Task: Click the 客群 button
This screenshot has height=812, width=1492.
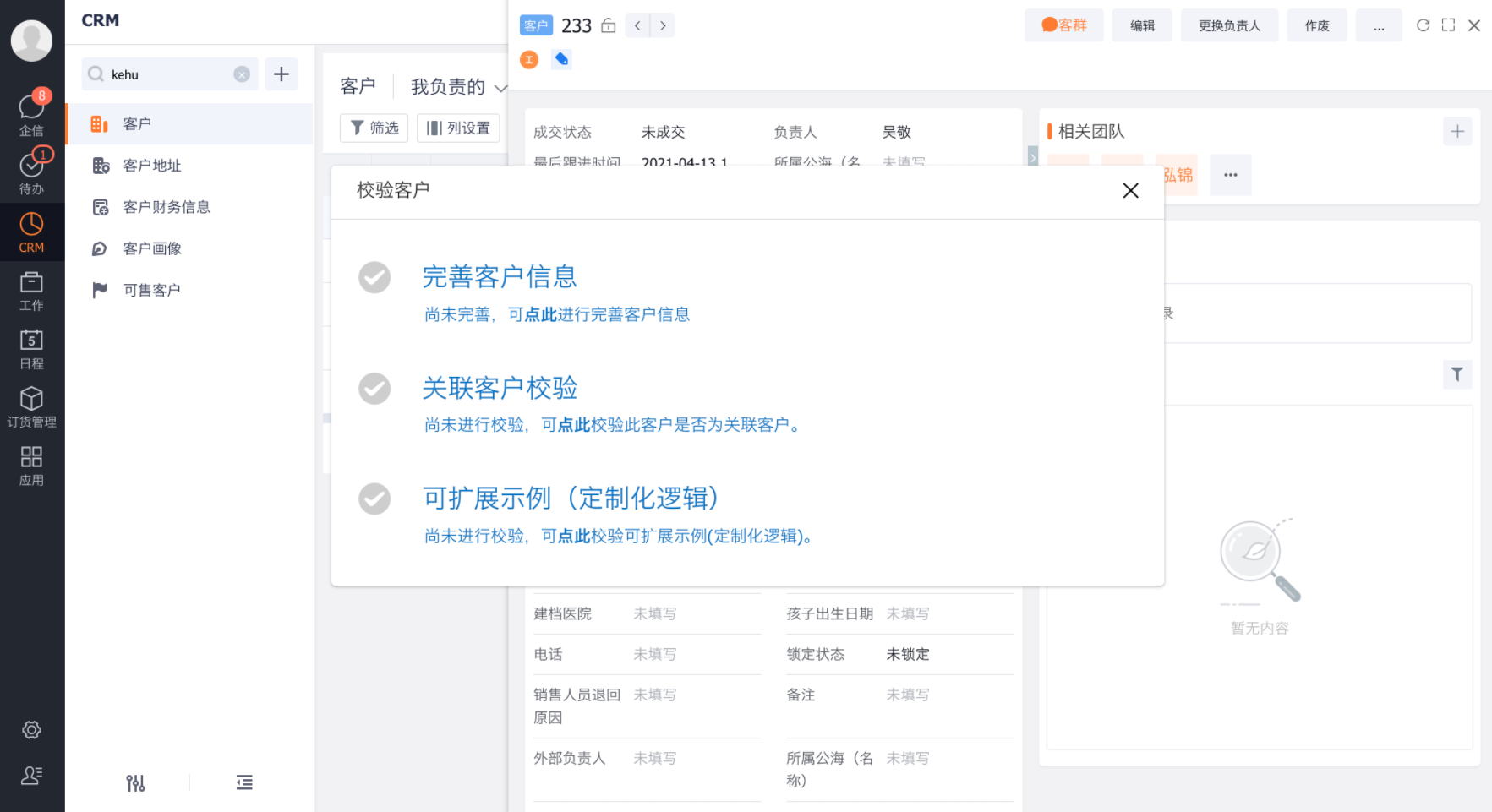Action: click(1064, 26)
